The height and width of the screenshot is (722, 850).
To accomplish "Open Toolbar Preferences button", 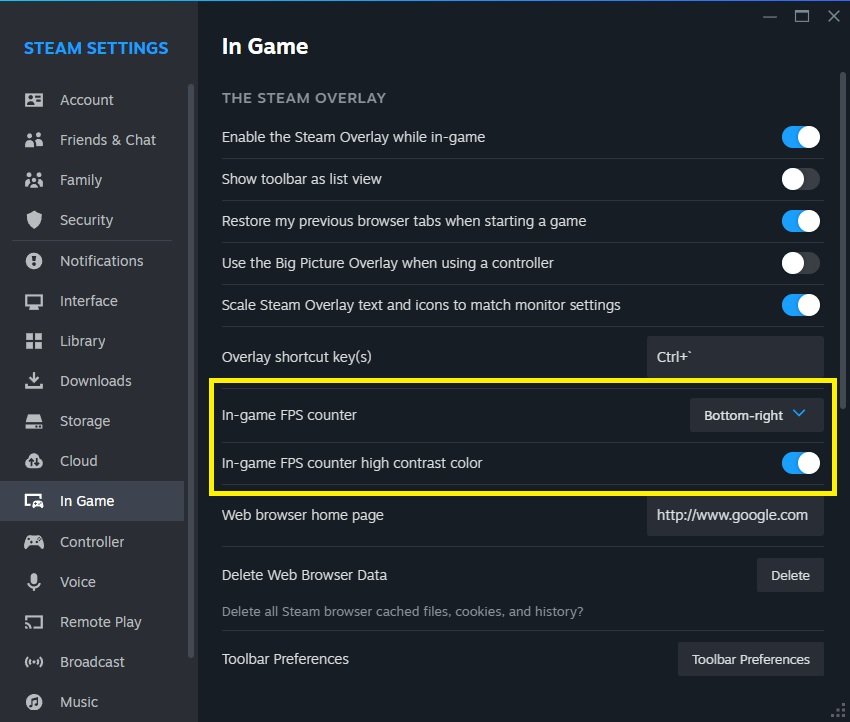I will 750,659.
